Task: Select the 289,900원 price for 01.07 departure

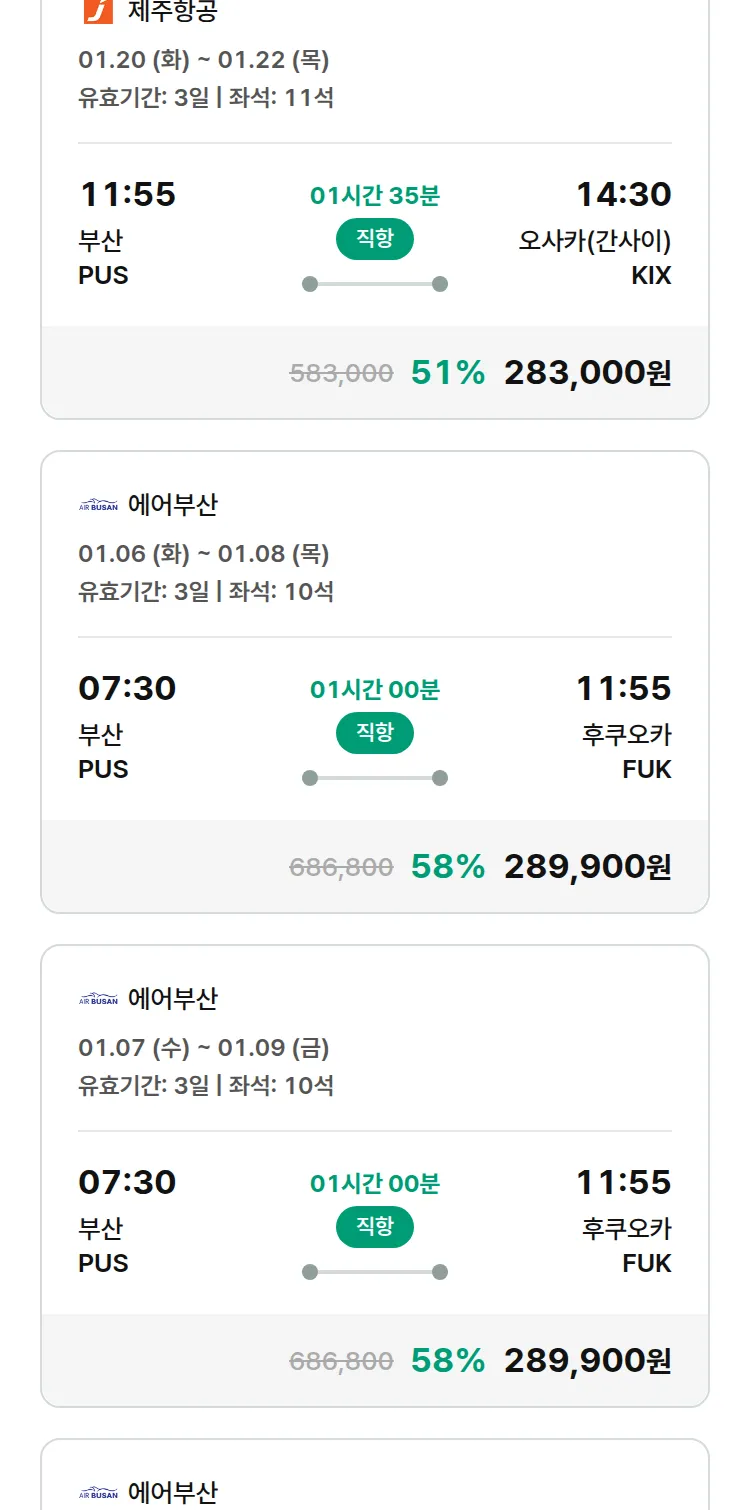Action: pyautogui.click(x=587, y=1361)
